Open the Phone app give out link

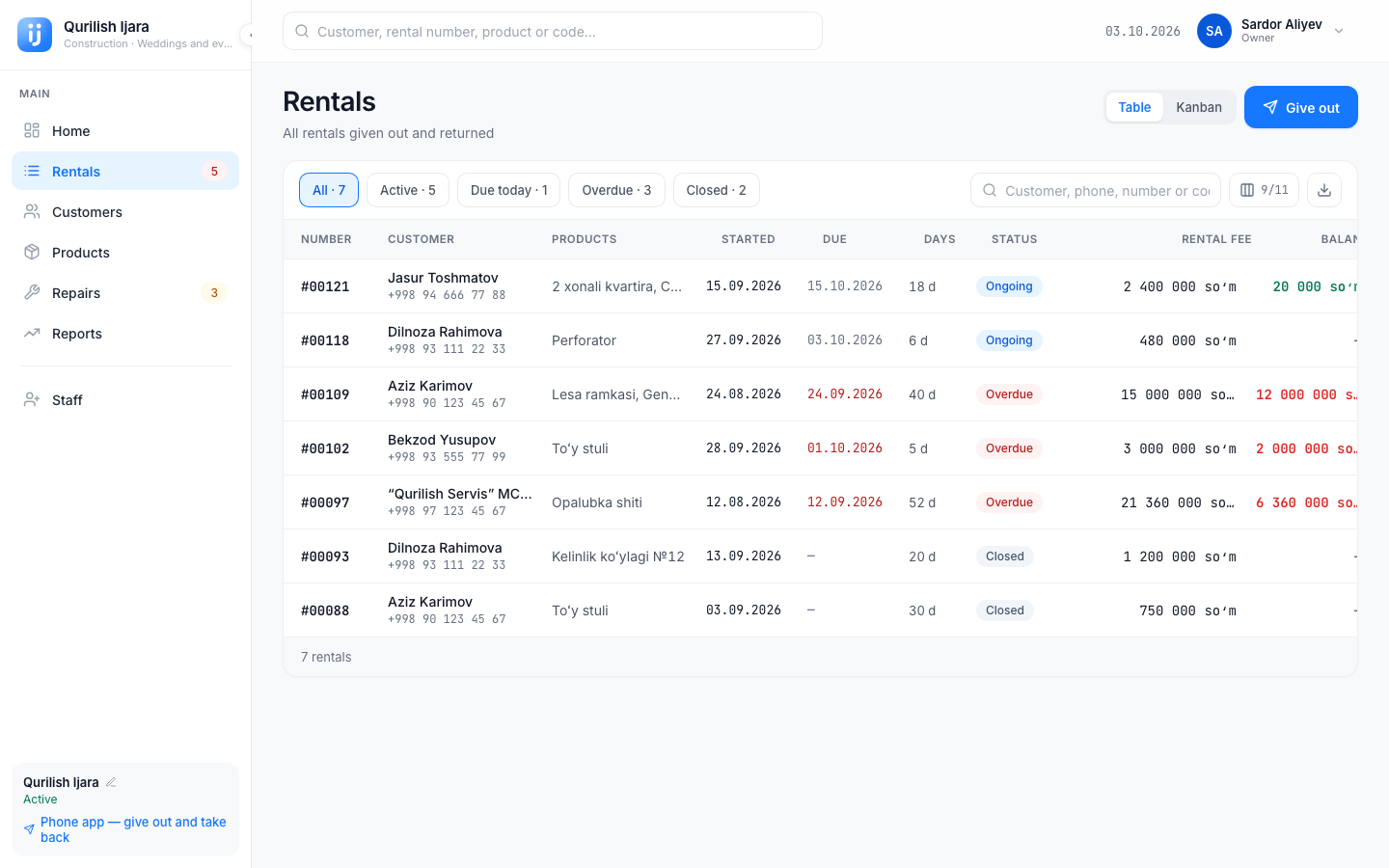[x=125, y=829]
